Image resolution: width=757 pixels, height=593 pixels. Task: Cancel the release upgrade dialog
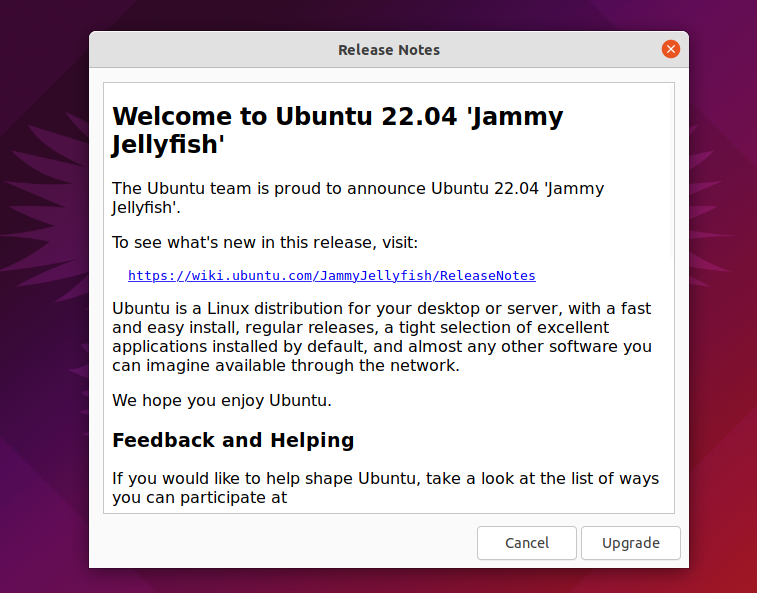point(527,543)
